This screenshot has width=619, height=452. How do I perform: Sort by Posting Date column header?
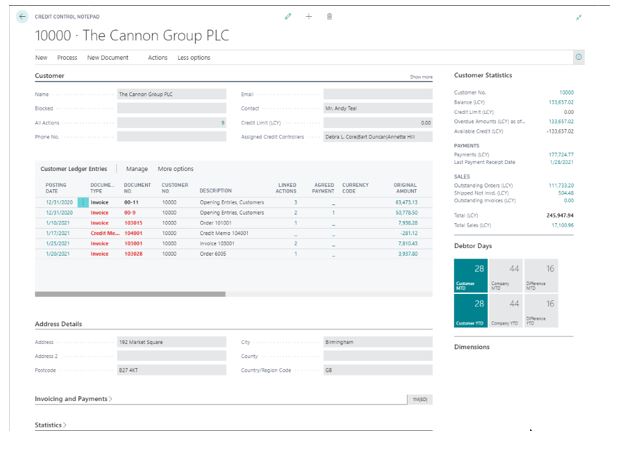point(56,188)
